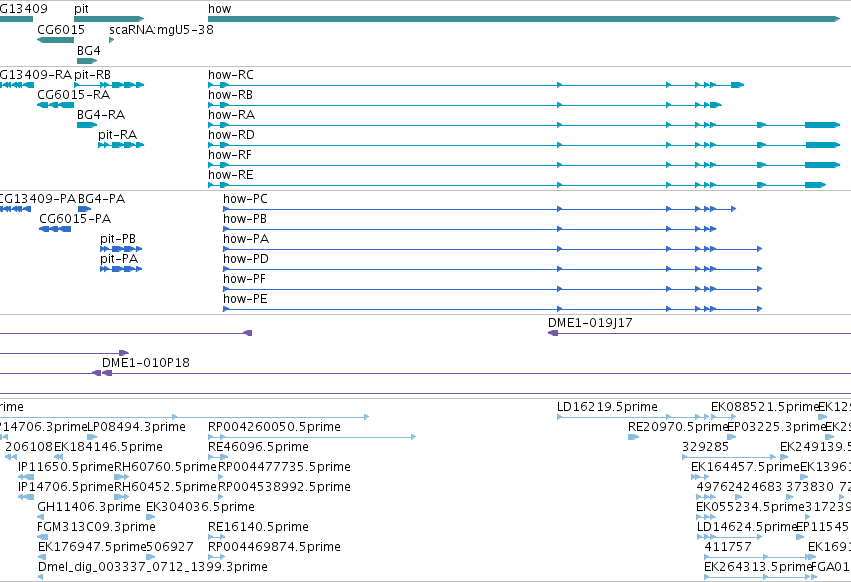Click the RE46096.5prime EST label
Screen dimensions: 851x582
click(258, 447)
